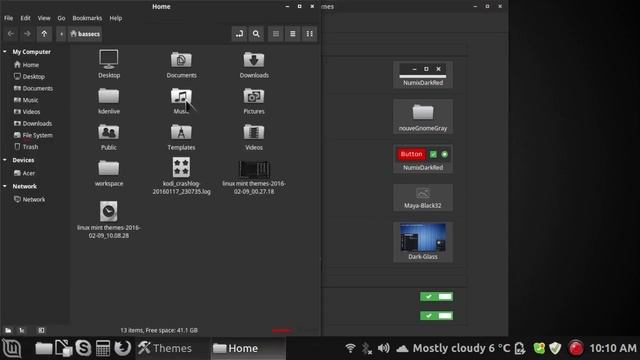Choose the Maya-Black32 mouse pointer theme

423,198
